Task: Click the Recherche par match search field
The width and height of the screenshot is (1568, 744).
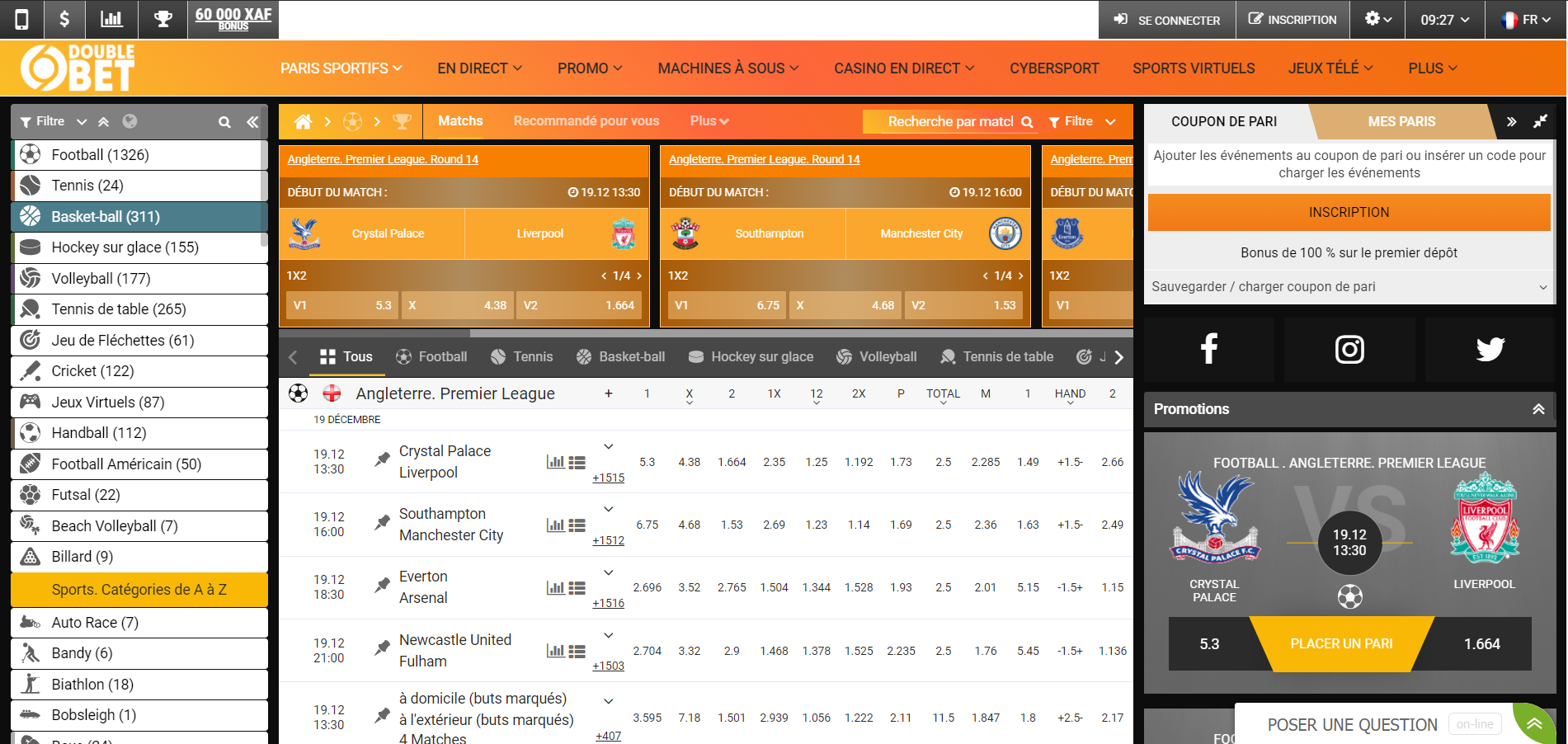Action: 950,122
